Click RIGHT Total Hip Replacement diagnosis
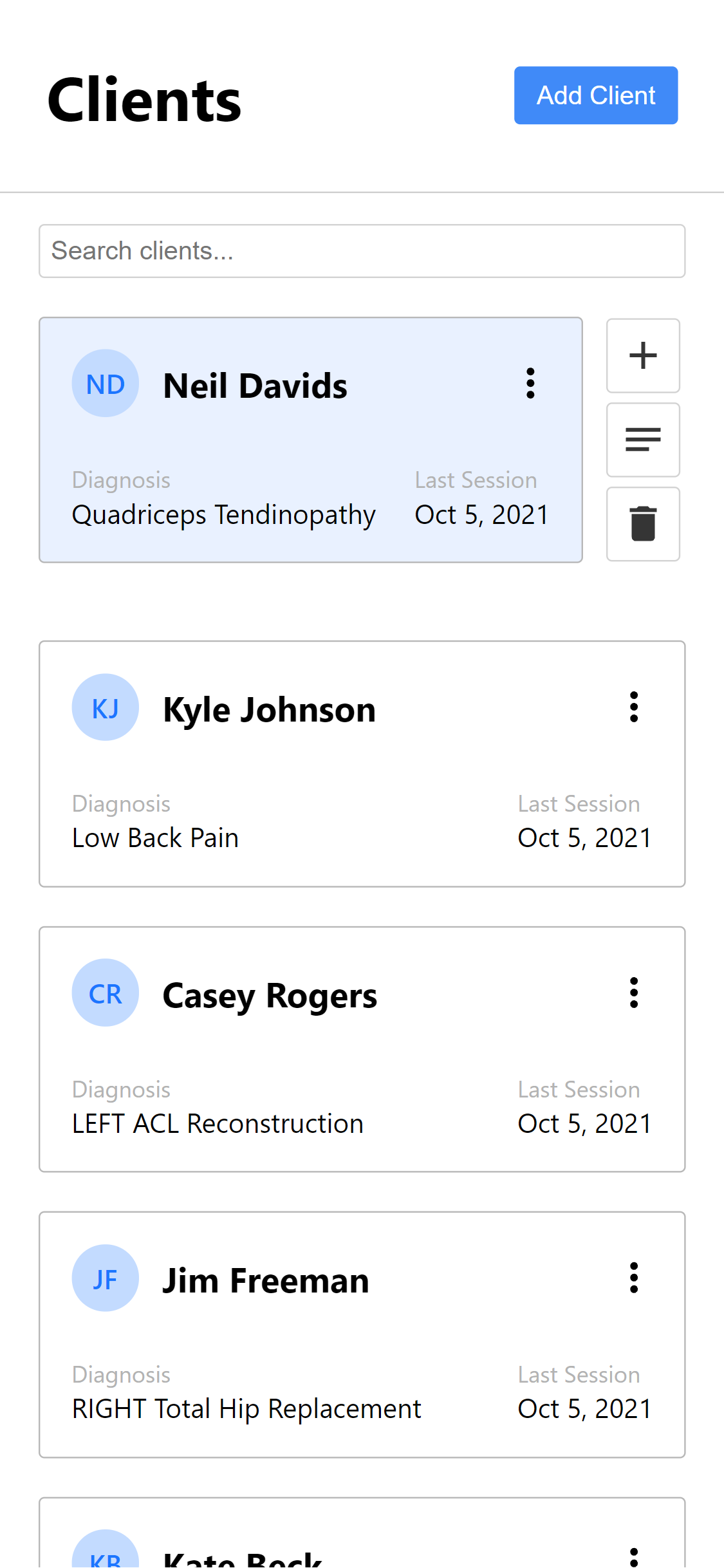724x1568 pixels. pyautogui.click(x=246, y=1409)
